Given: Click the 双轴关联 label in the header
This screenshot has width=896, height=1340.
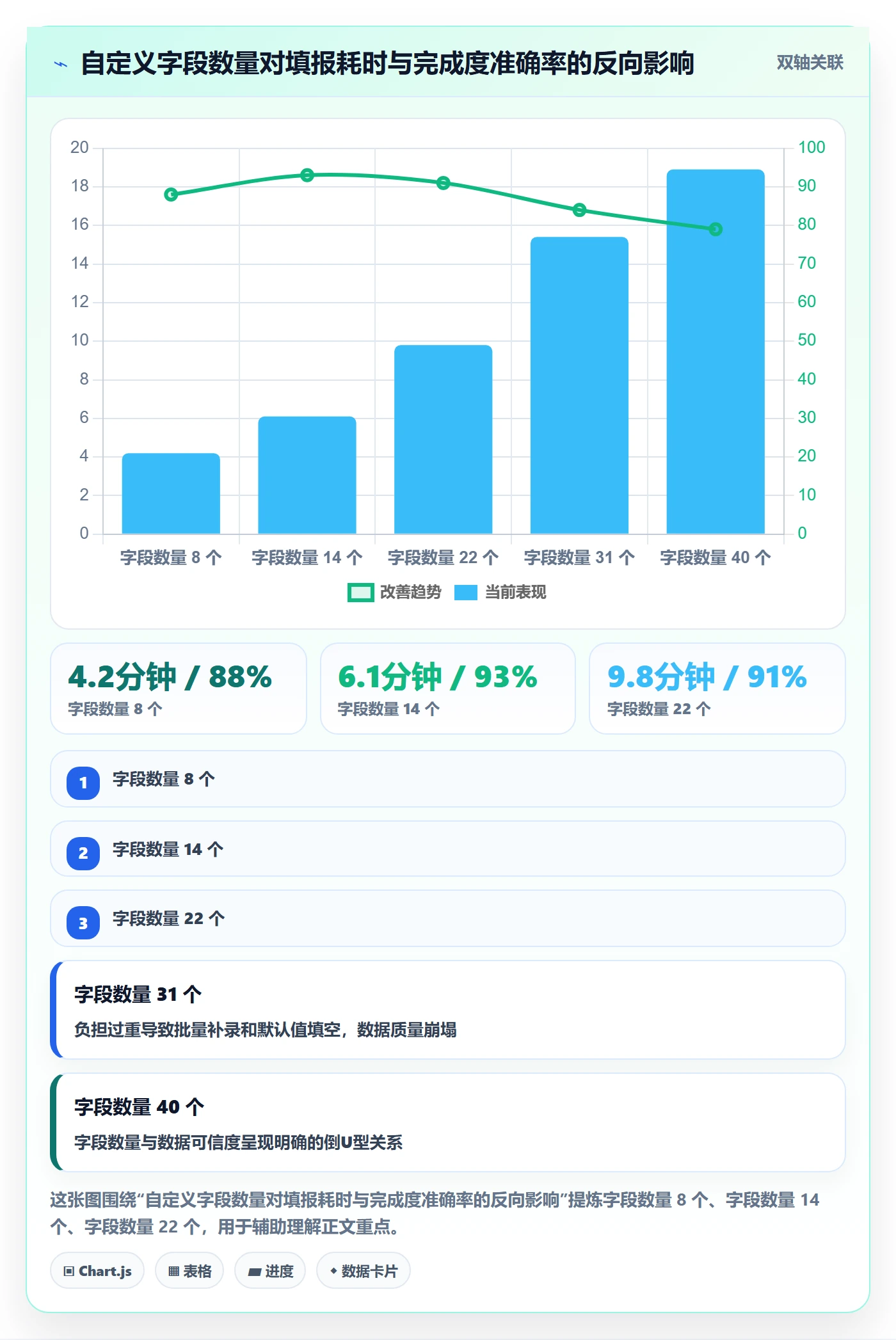Looking at the screenshot, I should 810,63.
